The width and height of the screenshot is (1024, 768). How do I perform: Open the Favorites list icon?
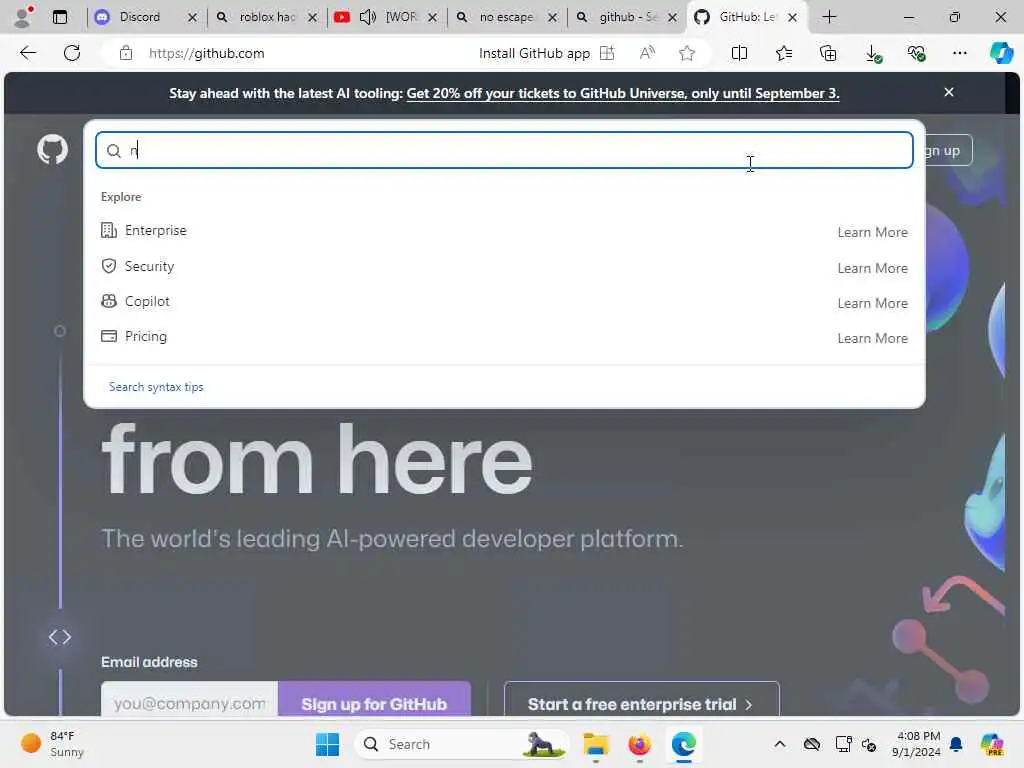point(784,53)
